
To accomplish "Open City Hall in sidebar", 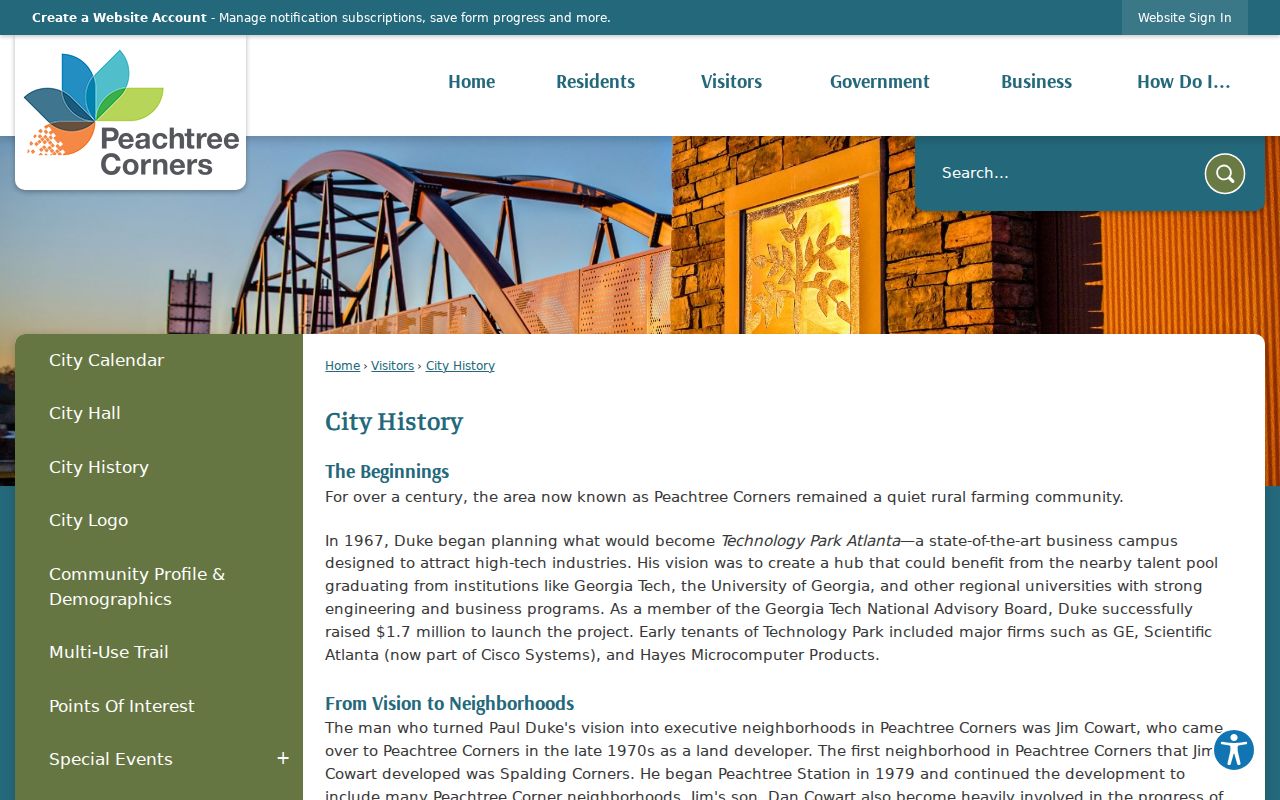I will (x=159, y=413).
